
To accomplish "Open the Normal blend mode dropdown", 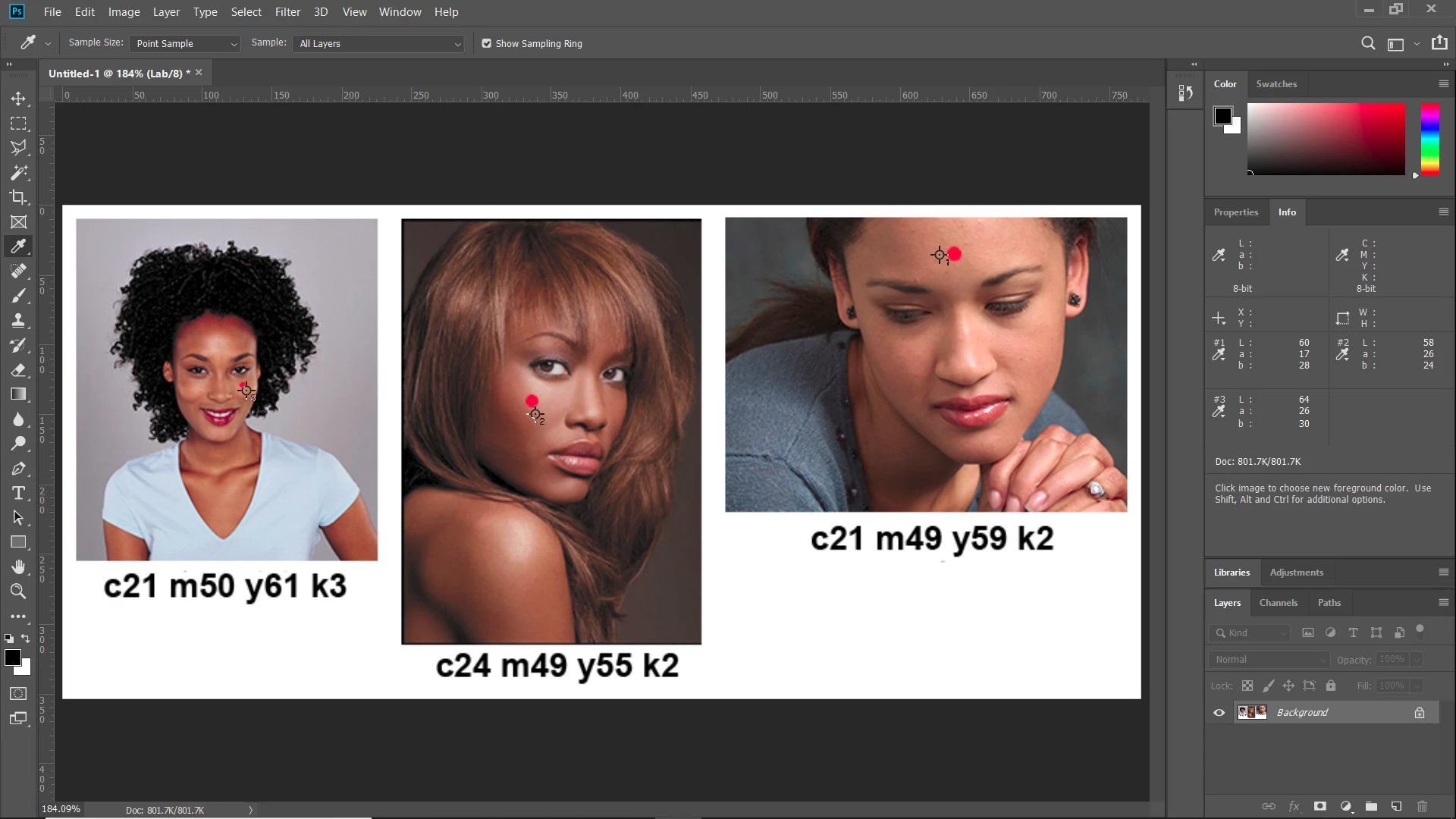I will coord(1270,660).
